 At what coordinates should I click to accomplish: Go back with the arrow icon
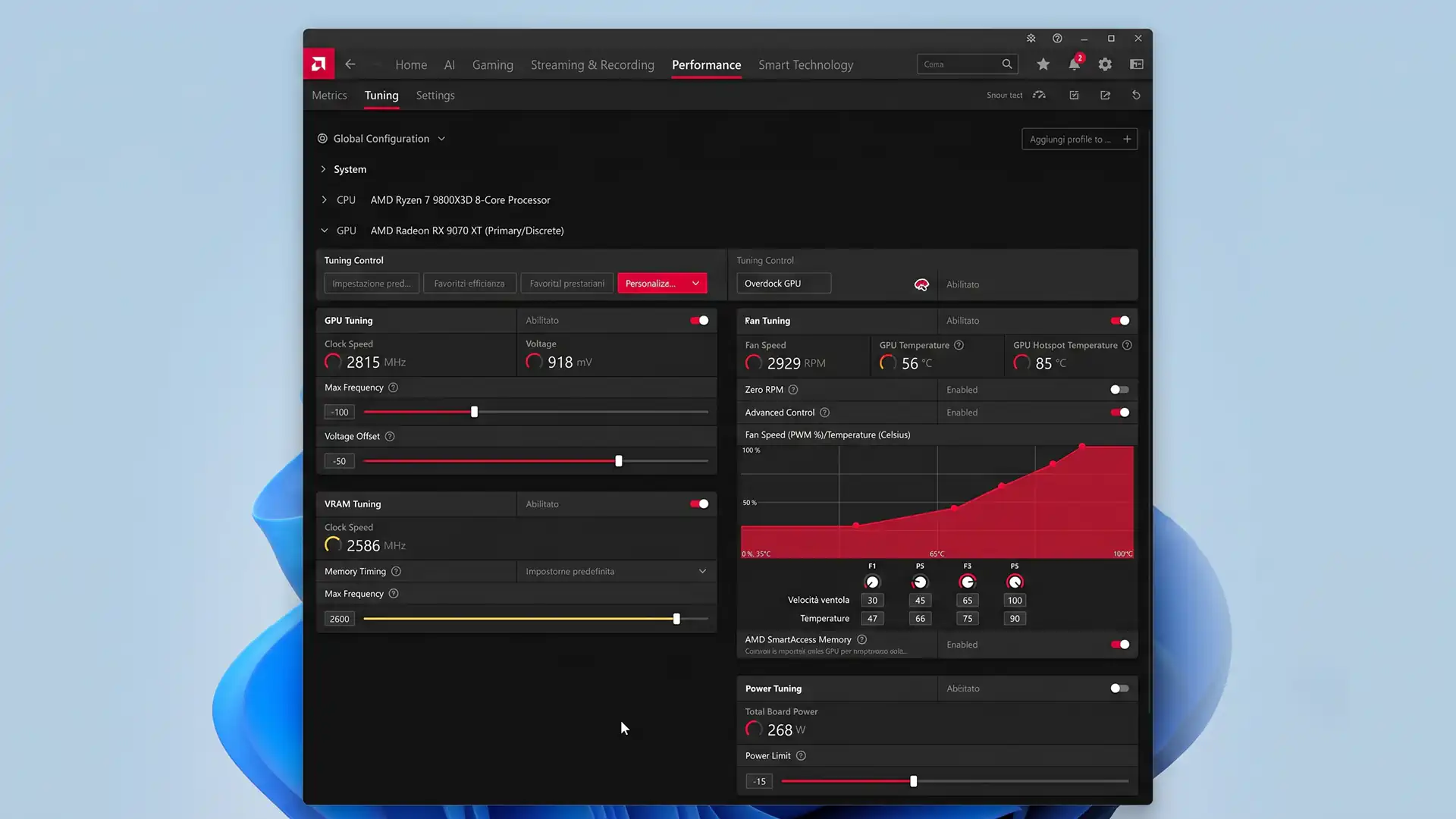pos(350,64)
